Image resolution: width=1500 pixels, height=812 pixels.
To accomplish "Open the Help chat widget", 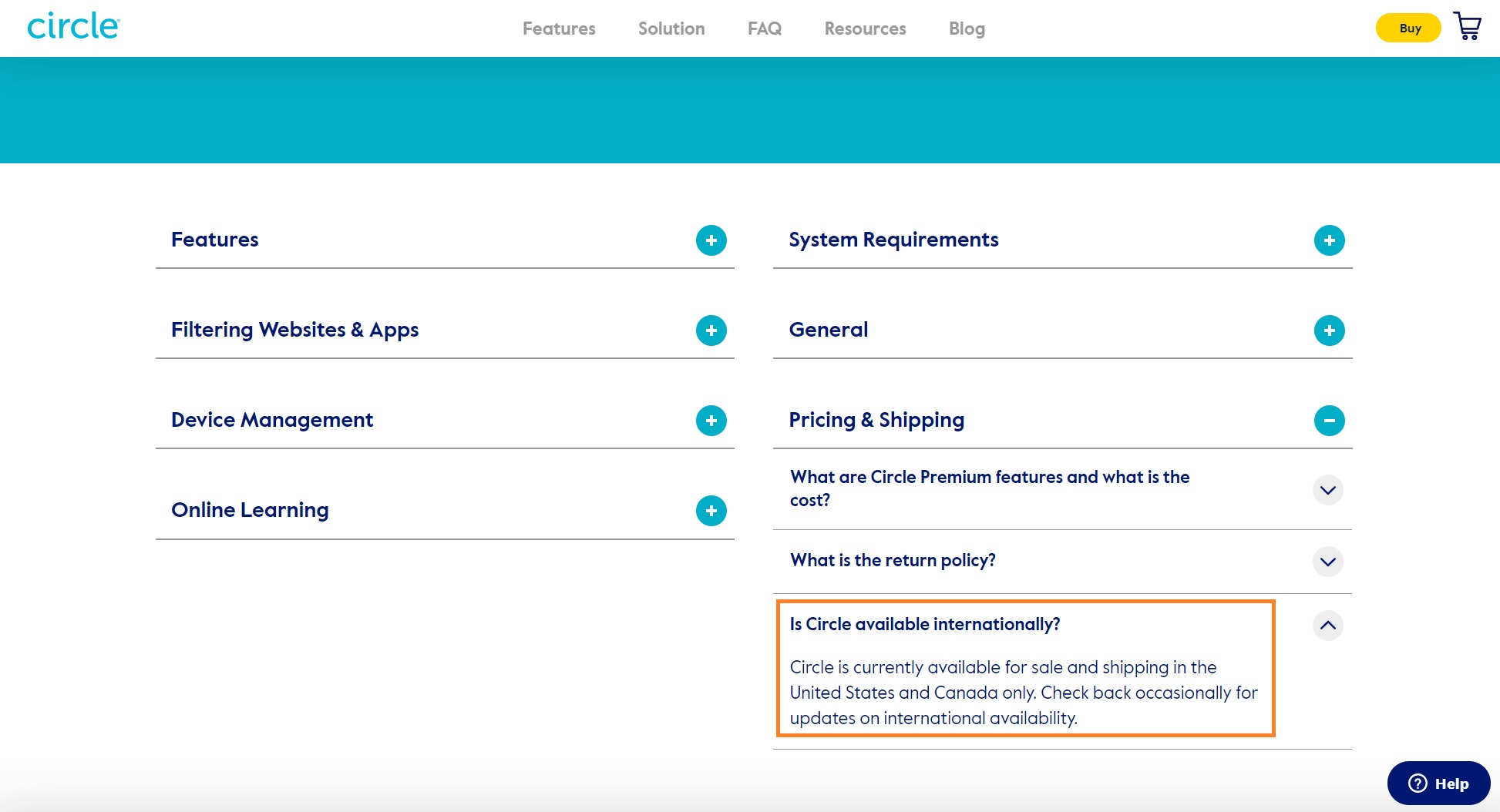I will coord(1438,783).
